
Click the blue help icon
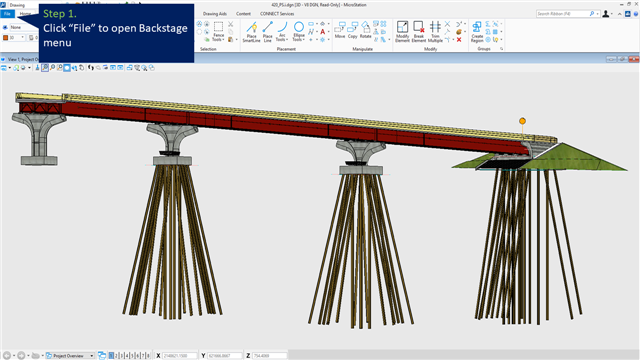click(x=636, y=14)
